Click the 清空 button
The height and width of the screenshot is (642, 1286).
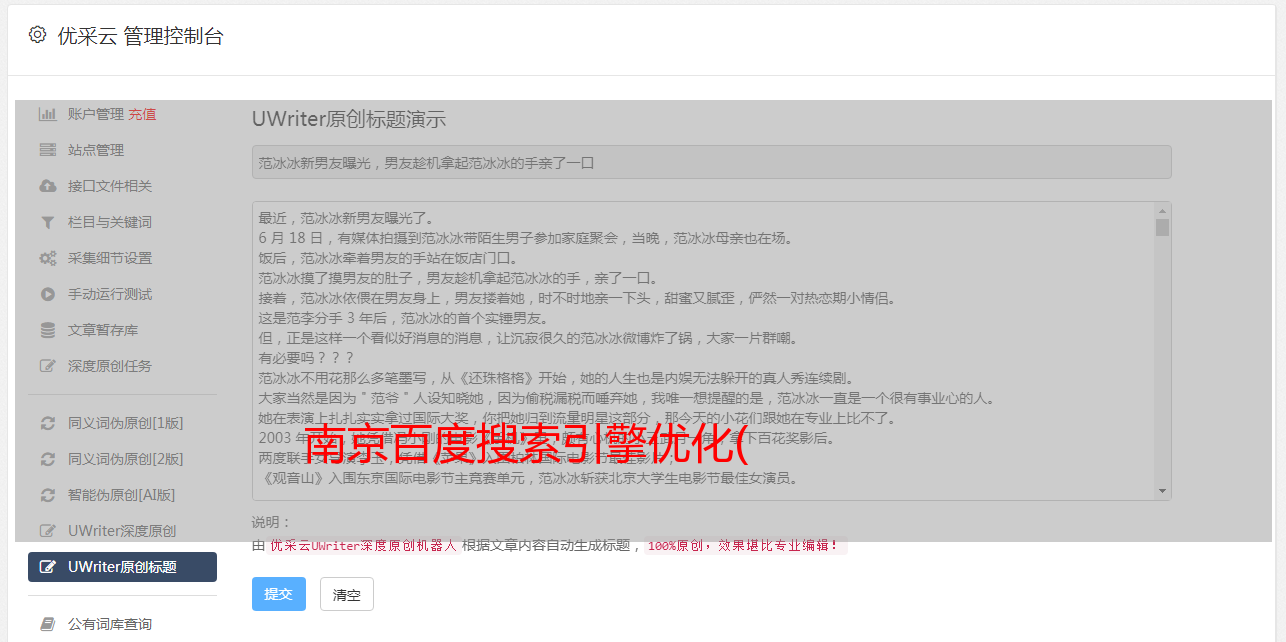click(x=347, y=594)
